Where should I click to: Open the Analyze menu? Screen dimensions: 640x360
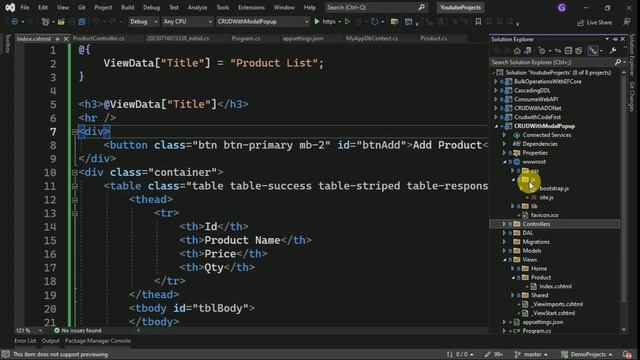click(197, 7)
